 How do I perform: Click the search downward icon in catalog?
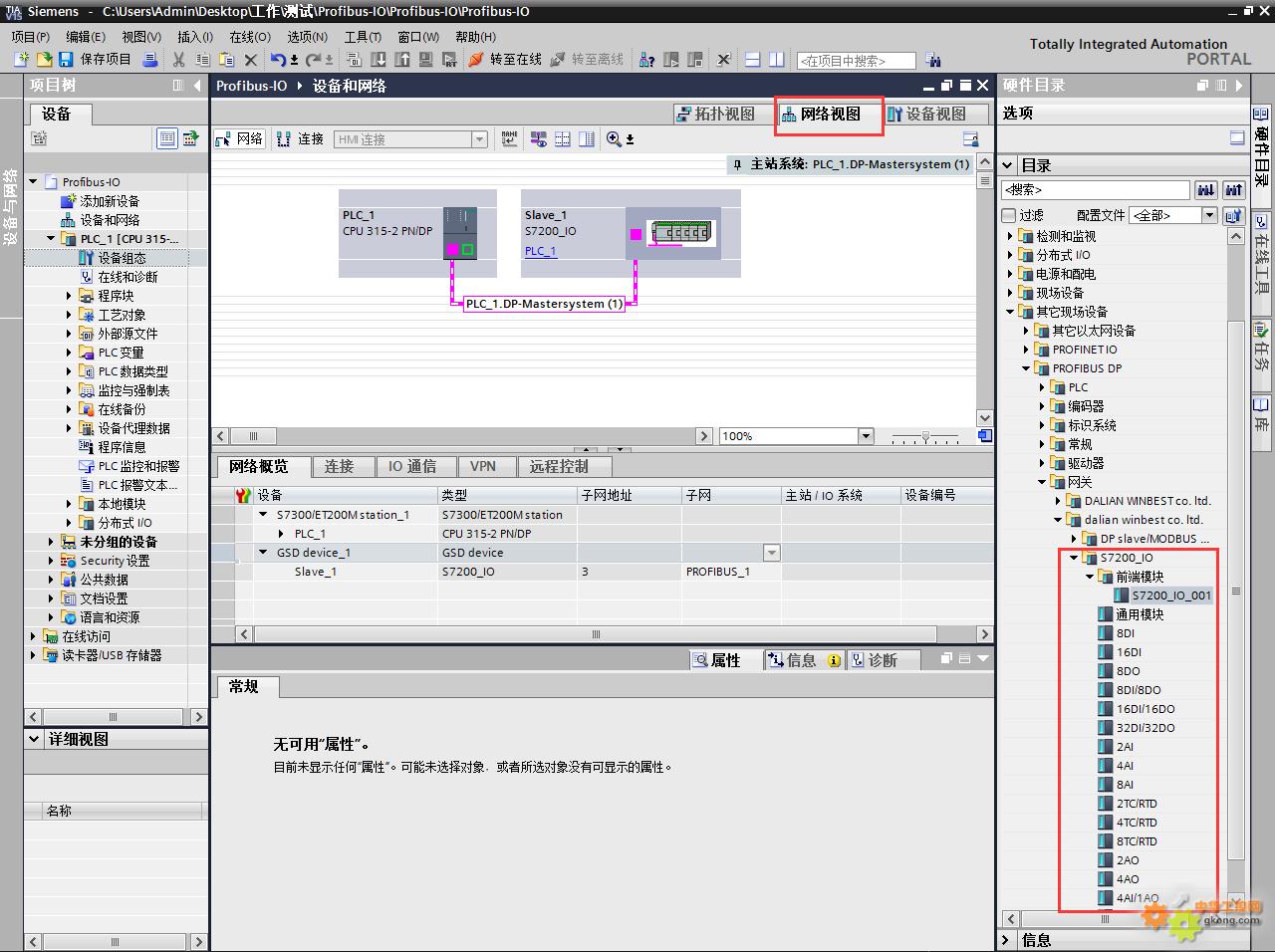click(1205, 189)
